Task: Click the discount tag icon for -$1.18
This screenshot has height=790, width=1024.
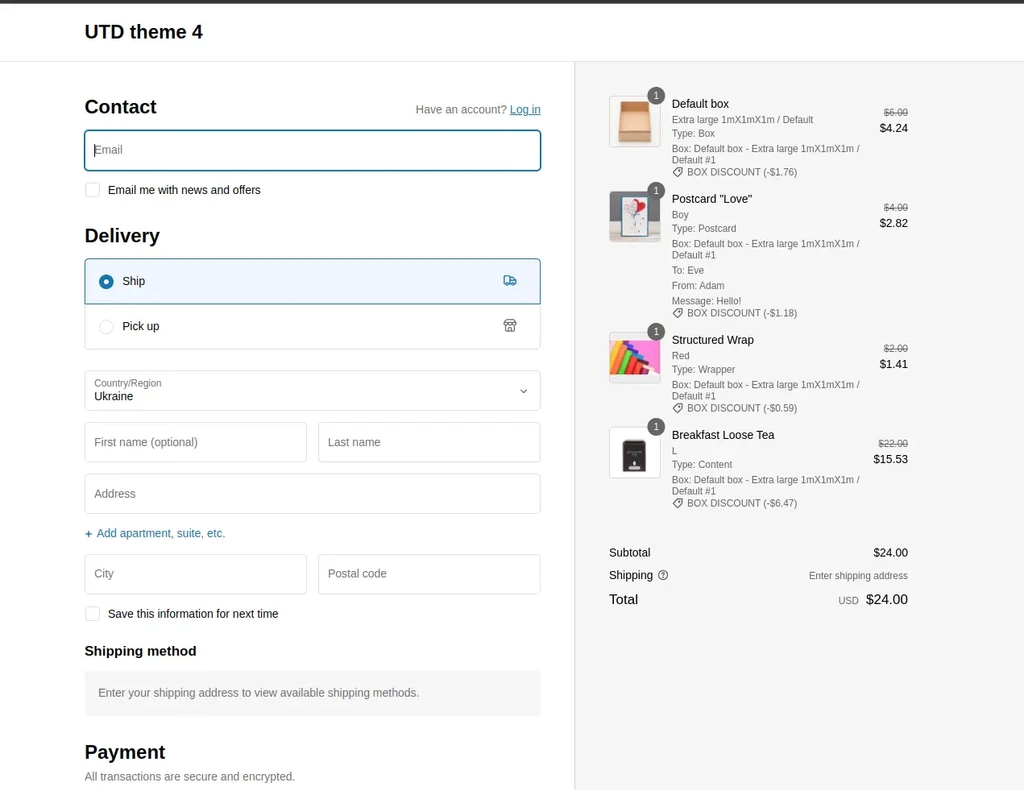Action: pos(678,313)
